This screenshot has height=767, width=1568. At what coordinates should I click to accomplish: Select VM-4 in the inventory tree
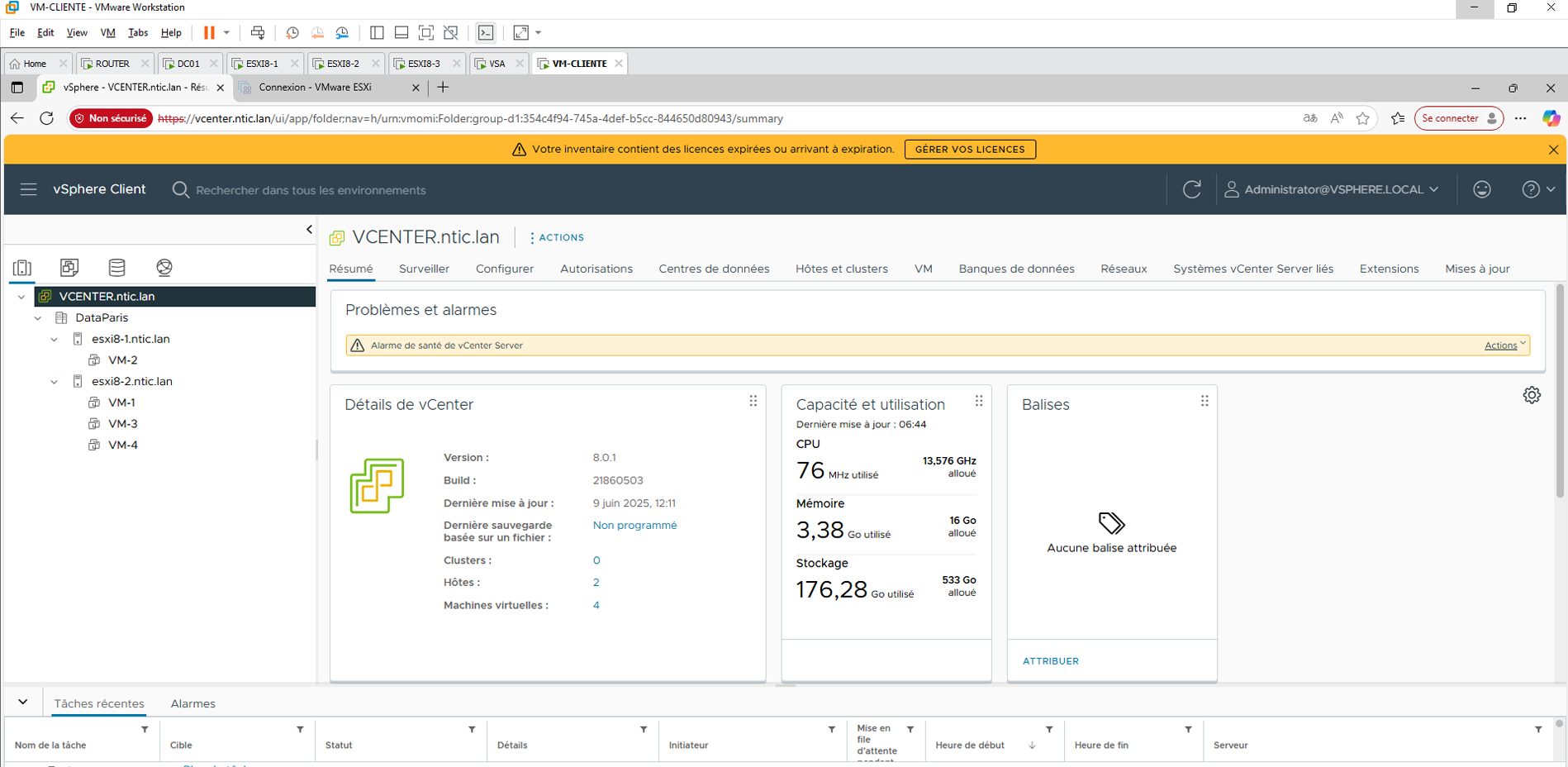tap(122, 445)
